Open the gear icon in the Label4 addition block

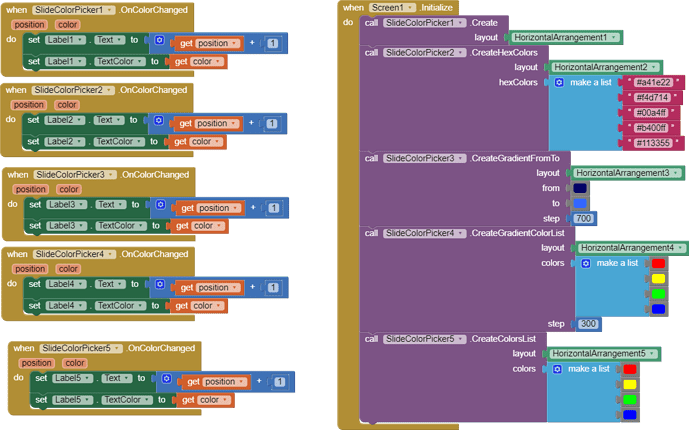tap(160, 286)
